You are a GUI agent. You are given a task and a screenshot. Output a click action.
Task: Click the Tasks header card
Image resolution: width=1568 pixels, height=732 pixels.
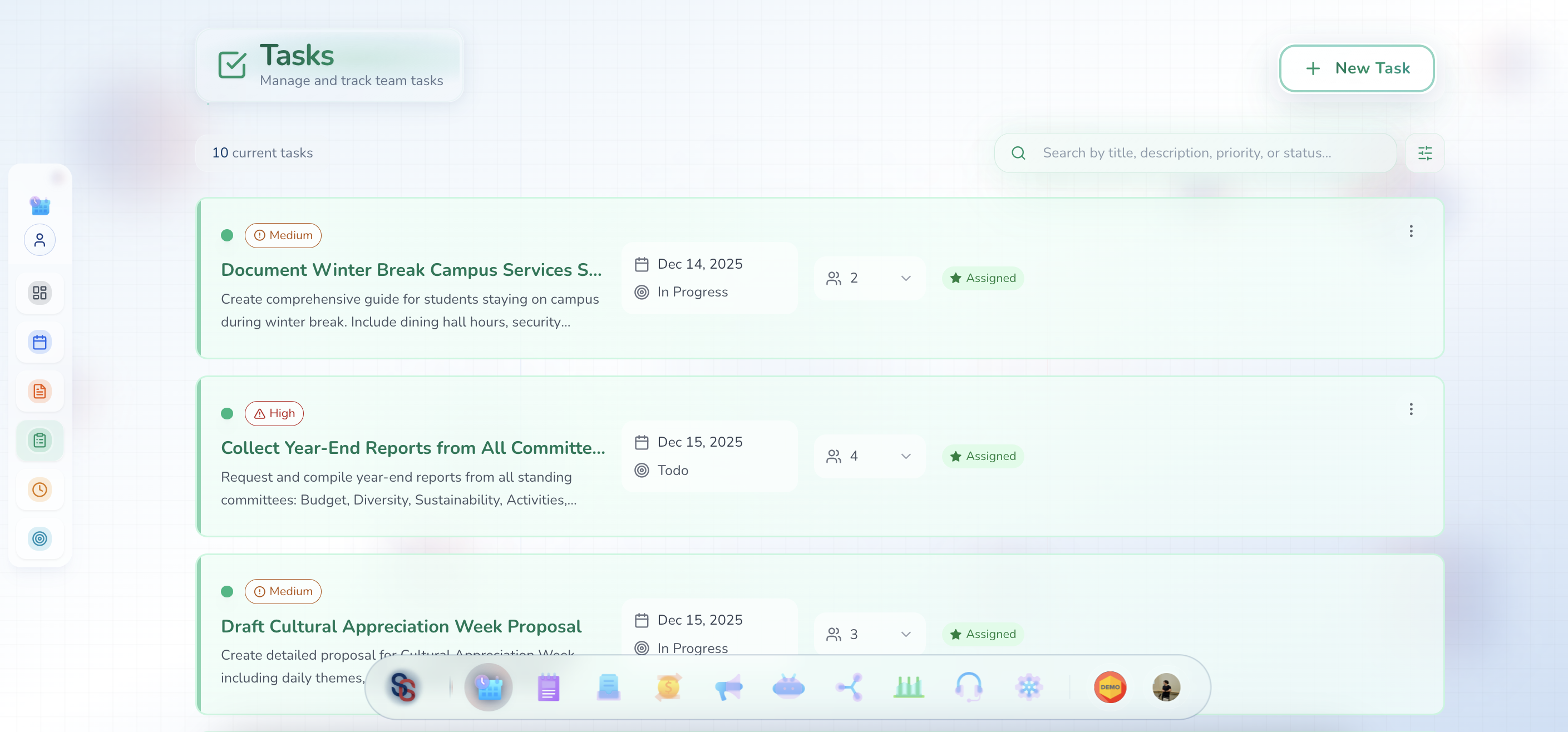coord(329,65)
